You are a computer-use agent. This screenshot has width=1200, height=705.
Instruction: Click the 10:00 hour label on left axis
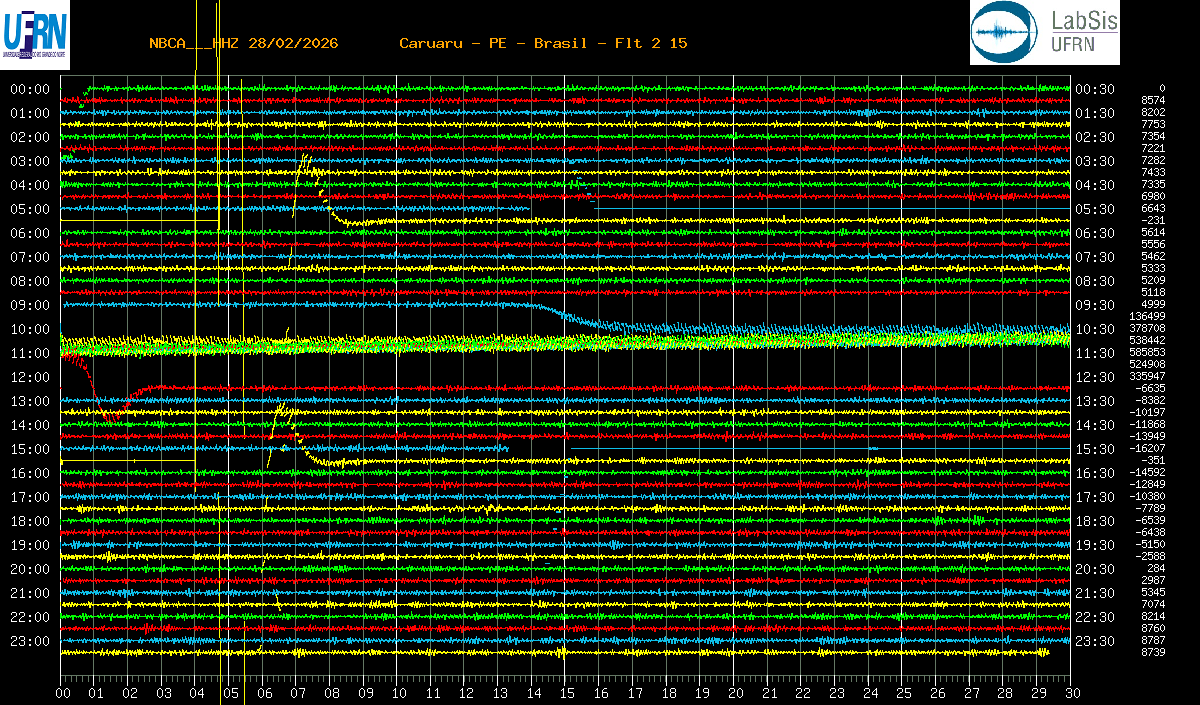click(x=30, y=329)
